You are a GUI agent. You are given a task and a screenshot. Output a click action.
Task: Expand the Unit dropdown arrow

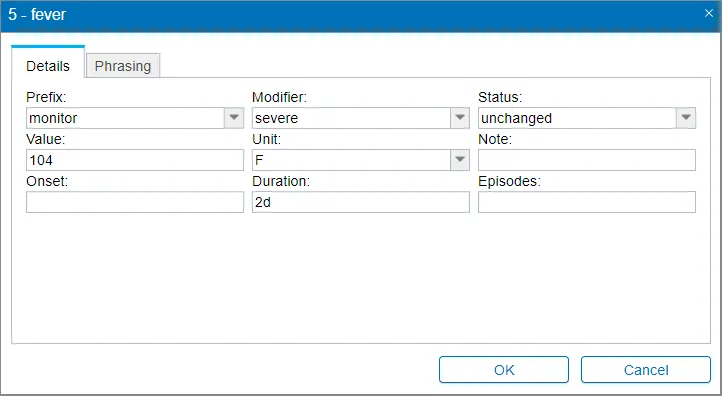click(x=460, y=160)
